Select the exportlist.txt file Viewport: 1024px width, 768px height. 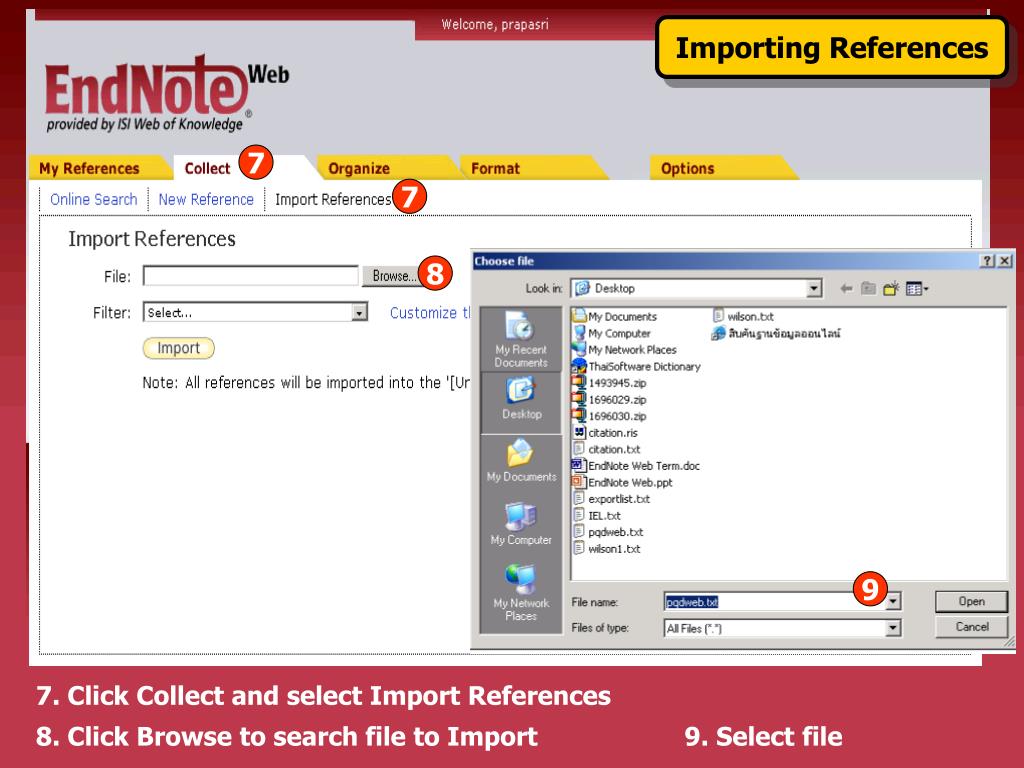[x=611, y=499]
